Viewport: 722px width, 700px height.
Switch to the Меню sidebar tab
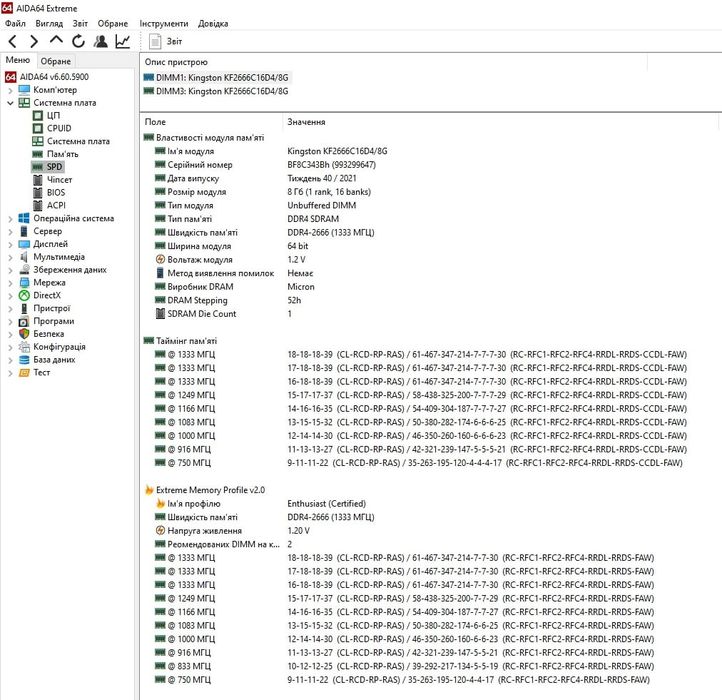tap(18, 60)
